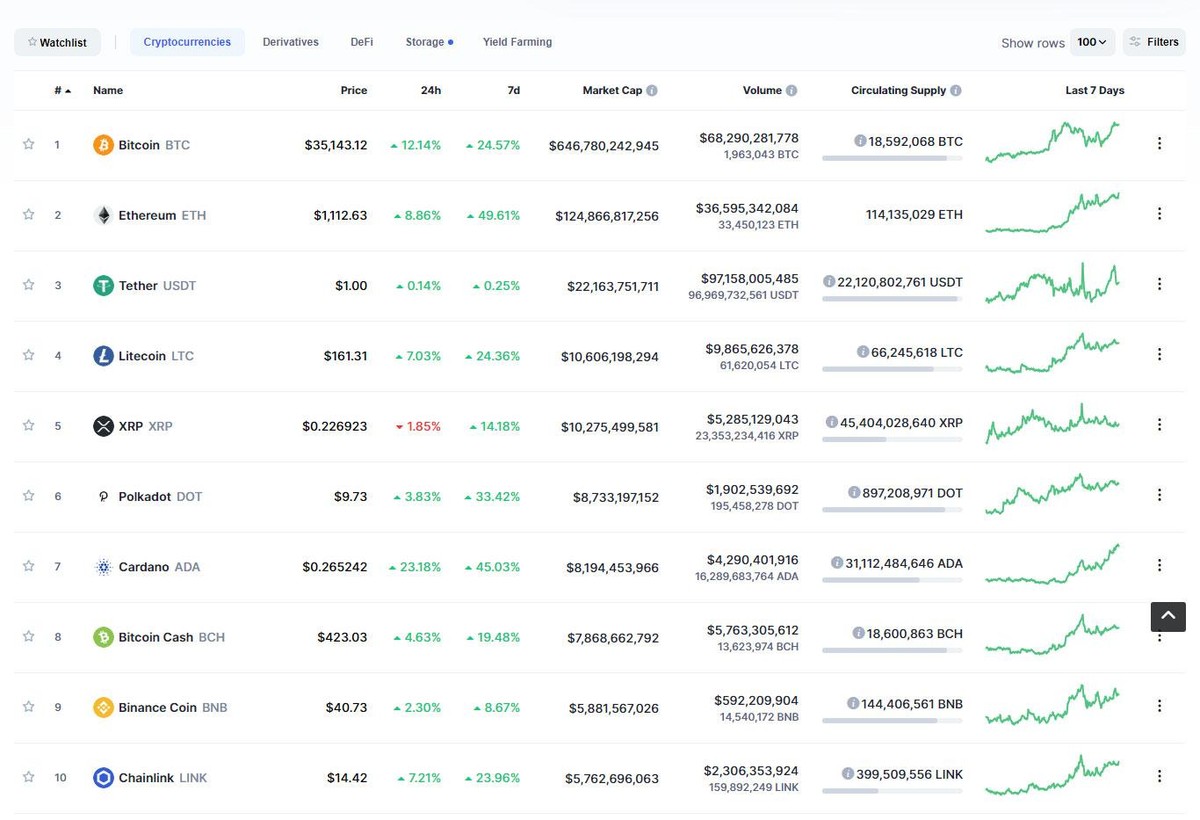1200x820 pixels.
Task: Add Bitcoin to your watchlist star
Action: [28, 144]
